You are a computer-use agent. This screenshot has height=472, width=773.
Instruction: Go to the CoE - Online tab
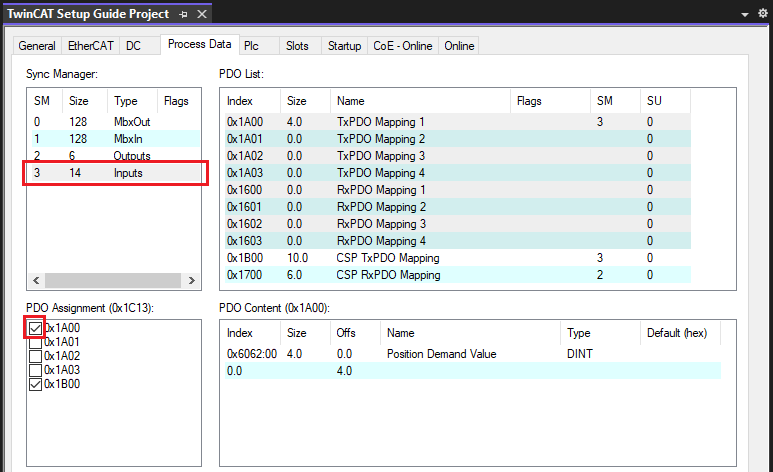[x=402, y=46]
